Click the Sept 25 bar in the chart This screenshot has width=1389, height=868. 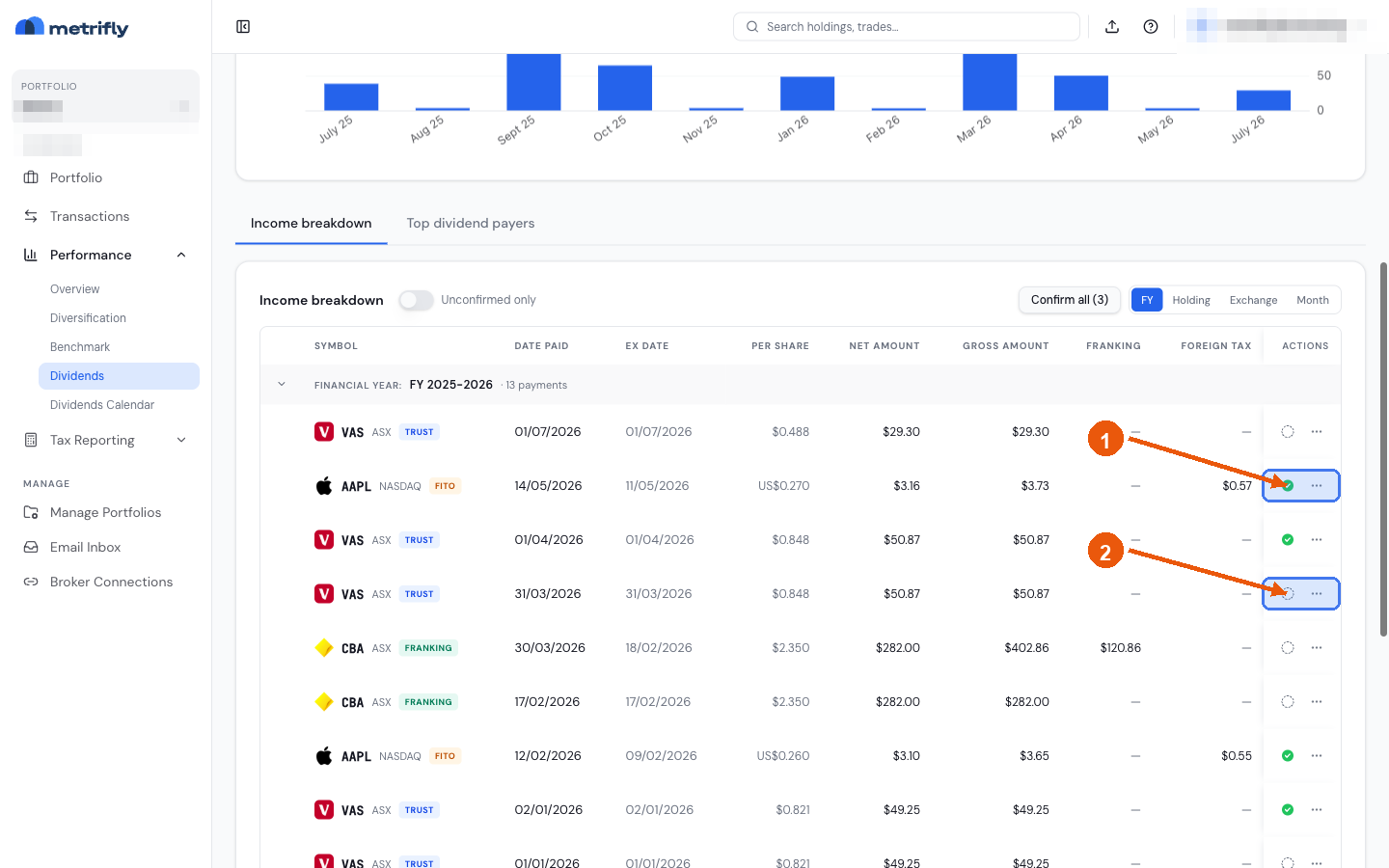[533, 82]
